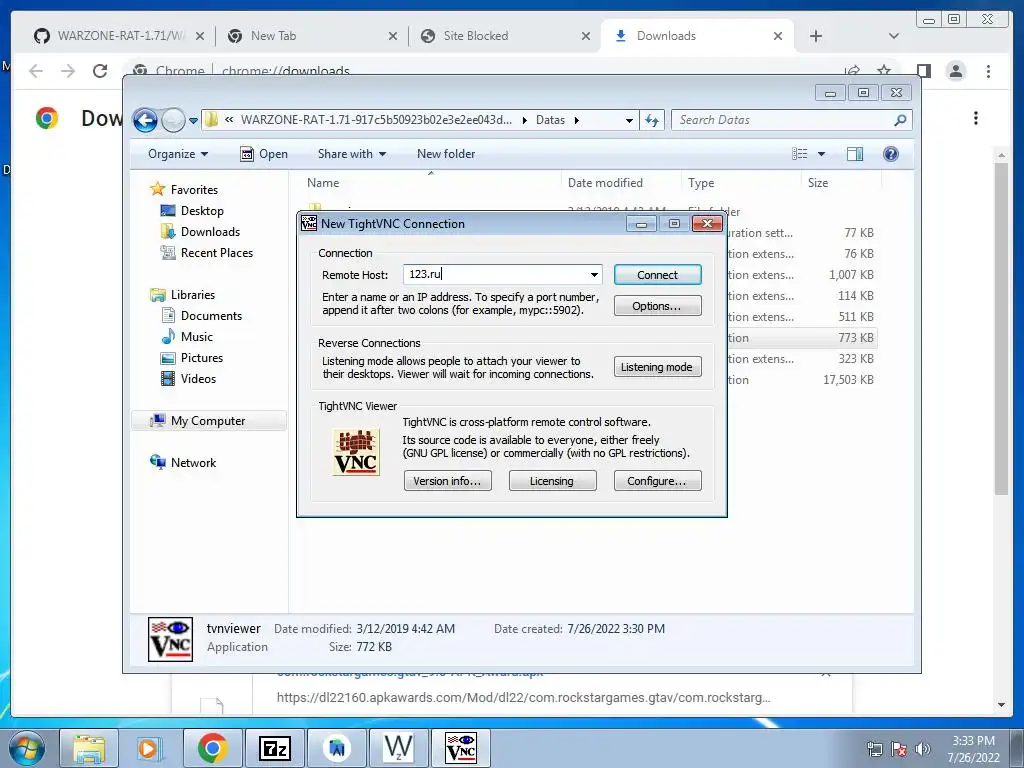This screenshot has height=768, width=1024.
Task: Expand the view options dropdown arrow
Action: tap(822, 154)
